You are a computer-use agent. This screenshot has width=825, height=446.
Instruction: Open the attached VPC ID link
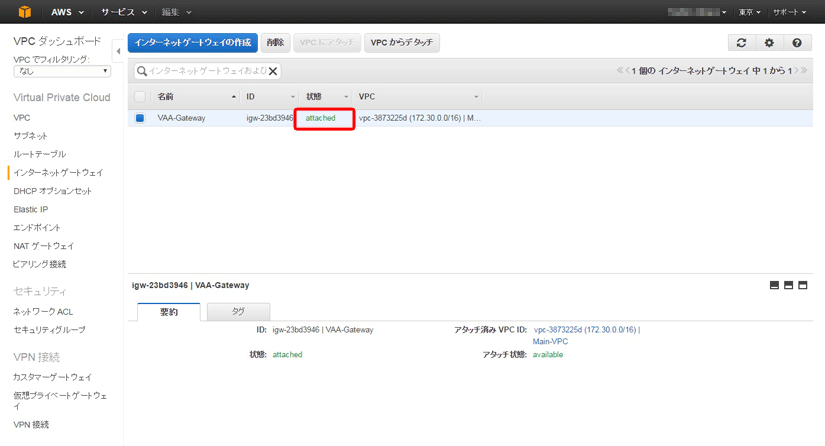(586, 329)
